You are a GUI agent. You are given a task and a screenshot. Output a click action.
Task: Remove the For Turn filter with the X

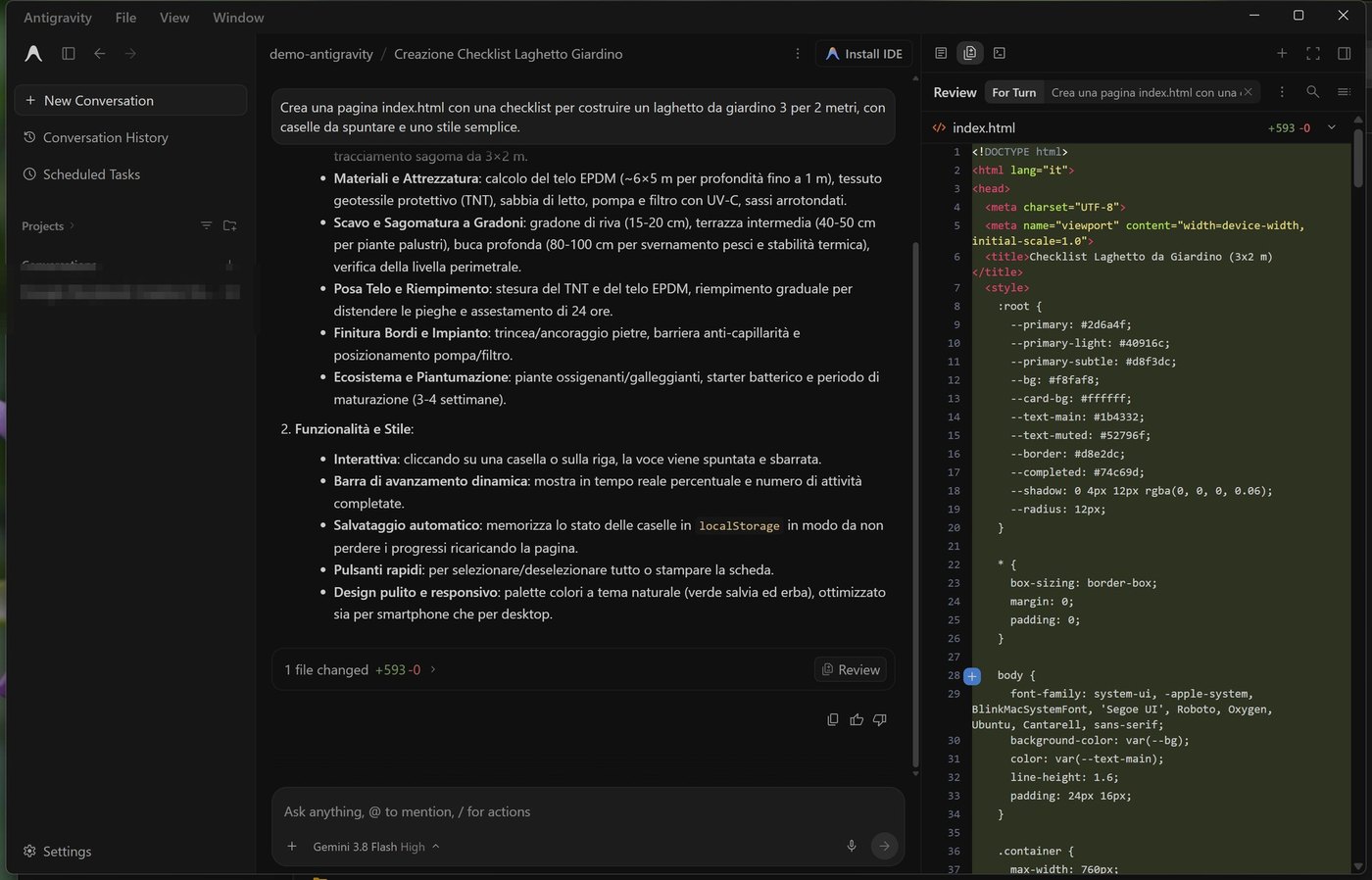click(x=1248, y=92)
